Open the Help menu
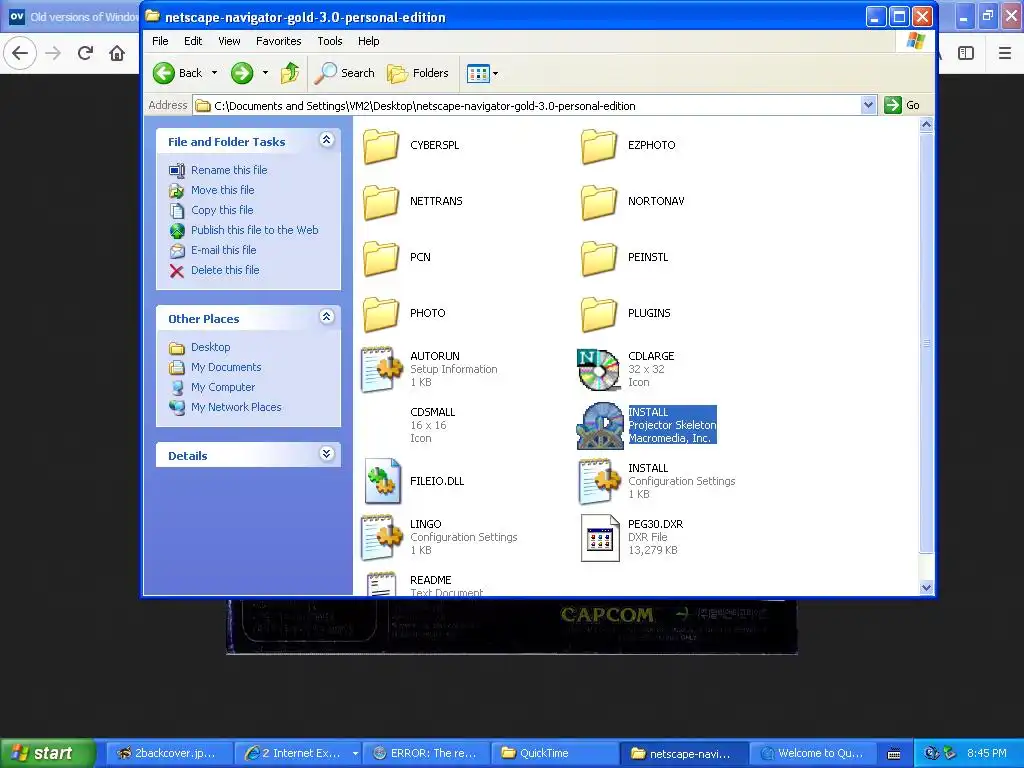Viewport: 1024px width, 768px height. 368,41
